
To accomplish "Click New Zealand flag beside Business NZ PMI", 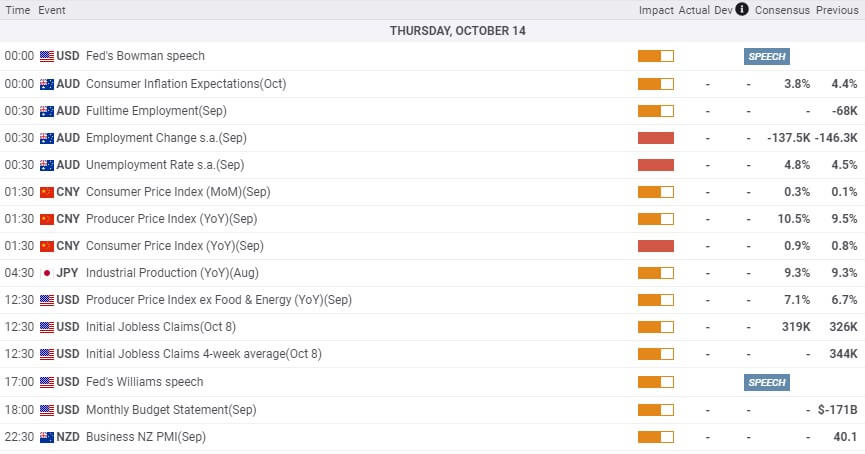I will pyautogui.click(x=47, y=437).
